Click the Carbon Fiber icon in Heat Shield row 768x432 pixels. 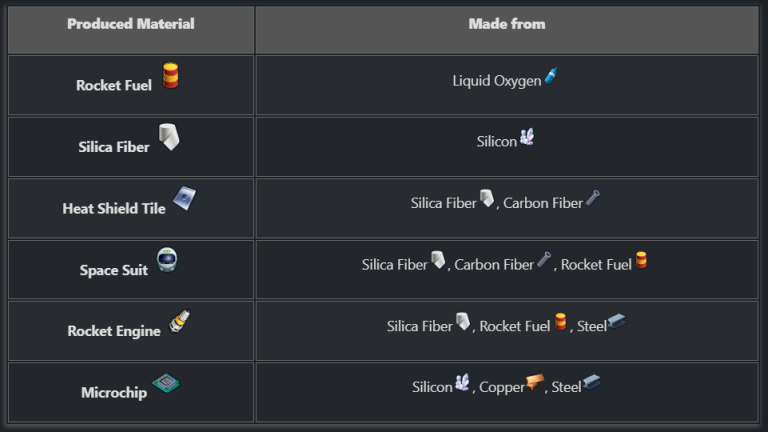coord(593,198)
